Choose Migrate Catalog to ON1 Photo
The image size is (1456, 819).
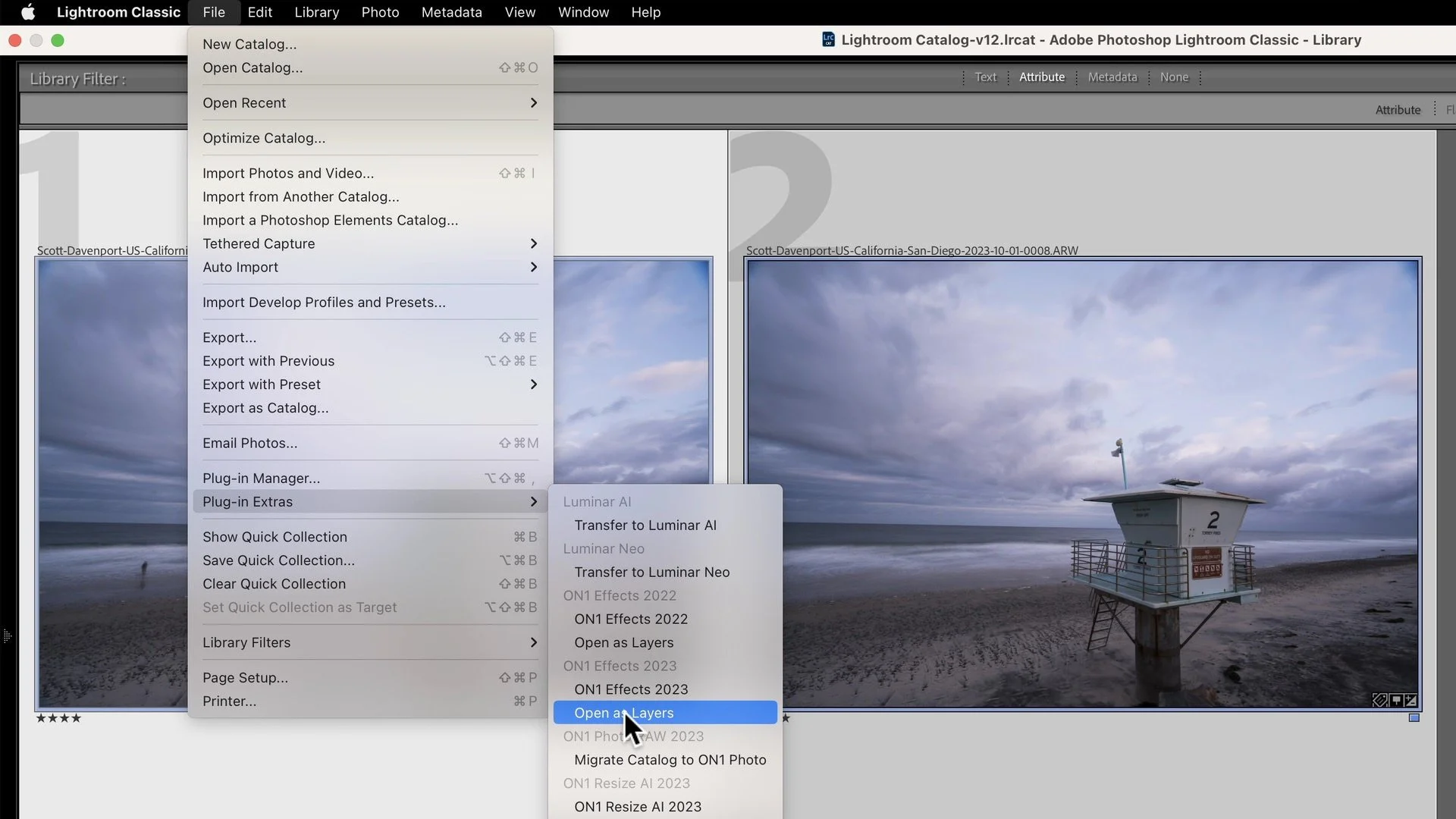pos(670,760)
